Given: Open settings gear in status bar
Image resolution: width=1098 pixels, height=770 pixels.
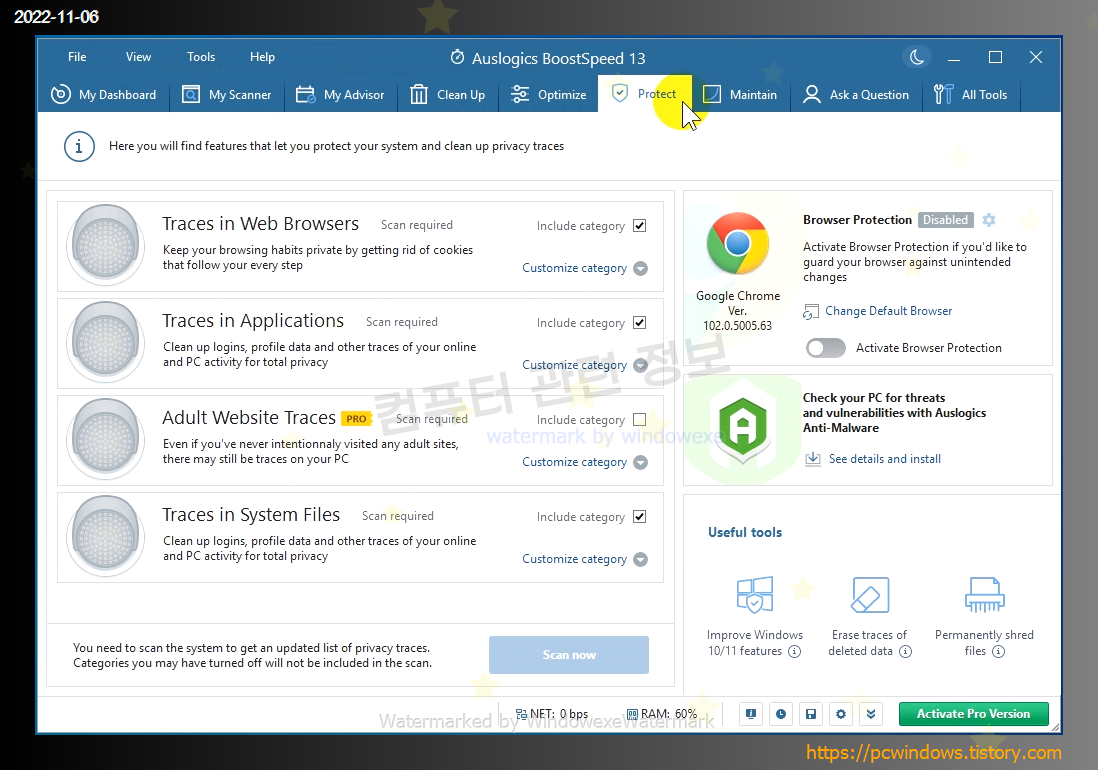Looking at the screenshot, I should 841,714.
